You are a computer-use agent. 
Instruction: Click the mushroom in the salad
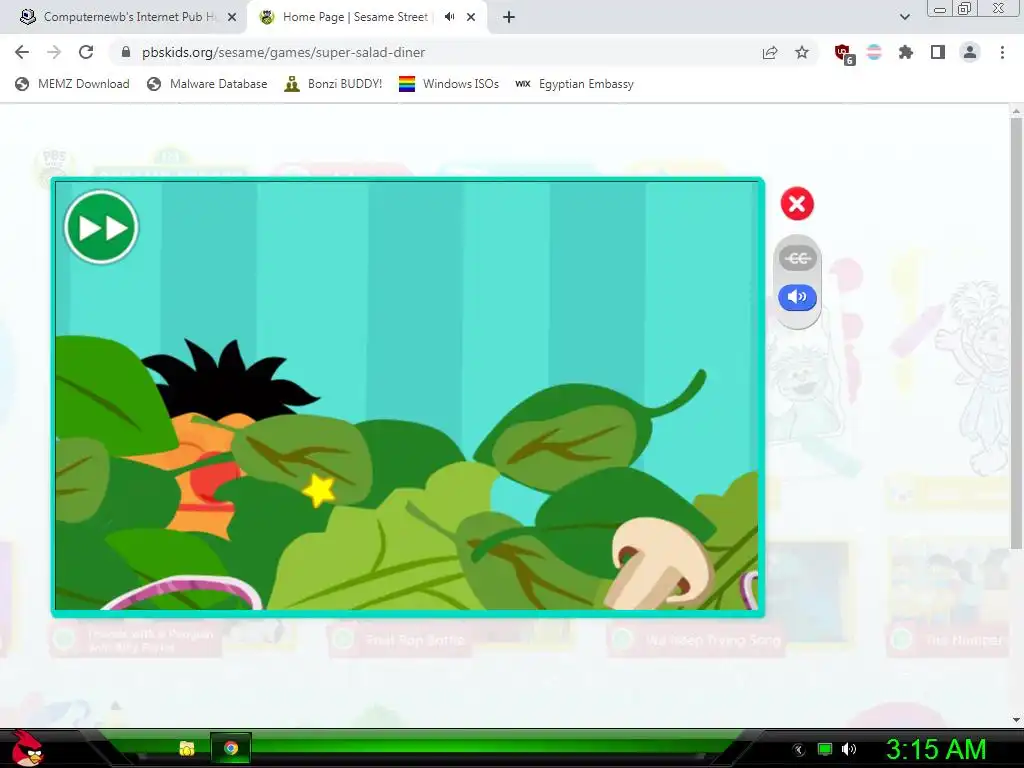coord(660,562)
